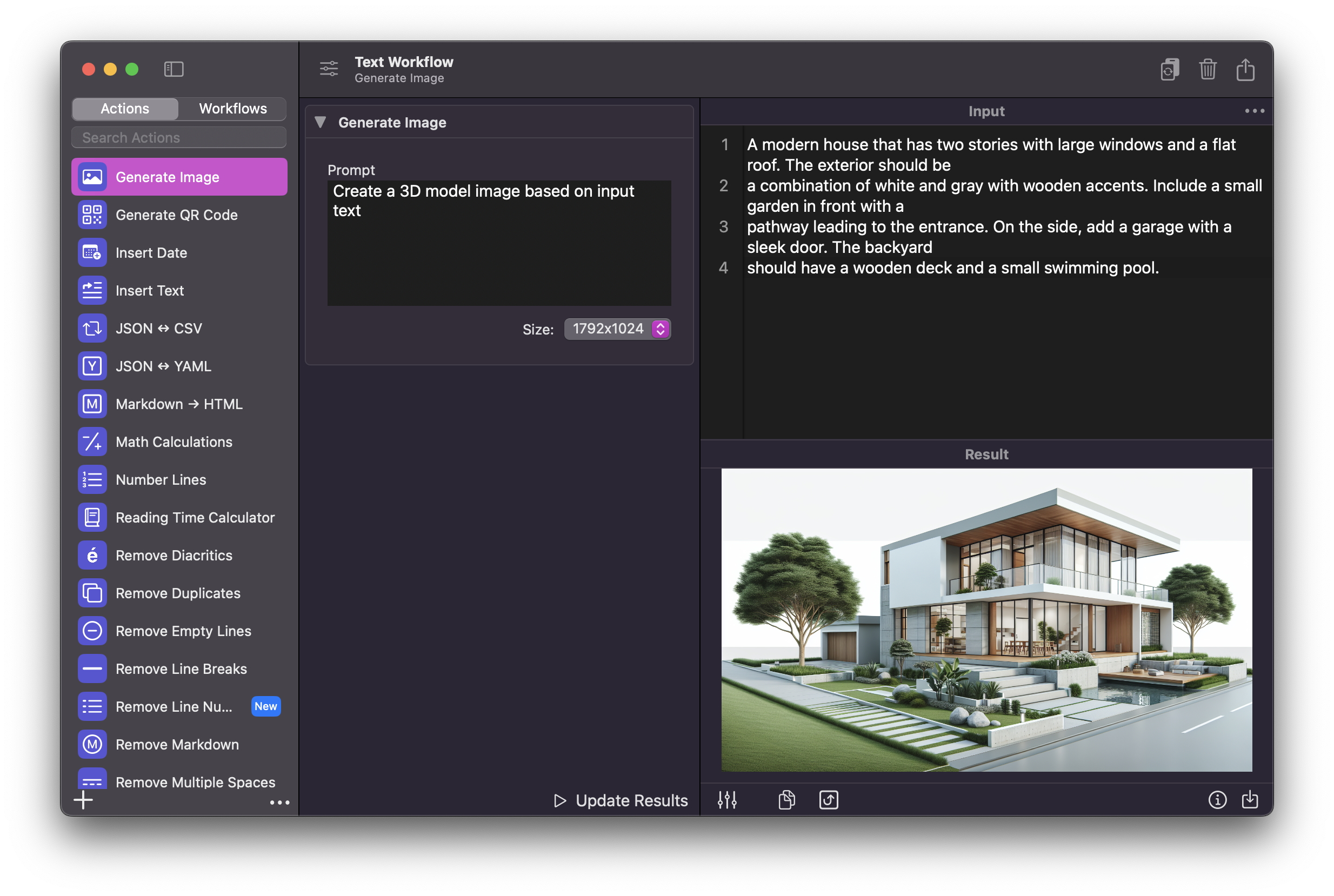Open result adjustment sliders icon
Image resolution: width=1334 pixels, height=896 pixels.
pos(727,800)
